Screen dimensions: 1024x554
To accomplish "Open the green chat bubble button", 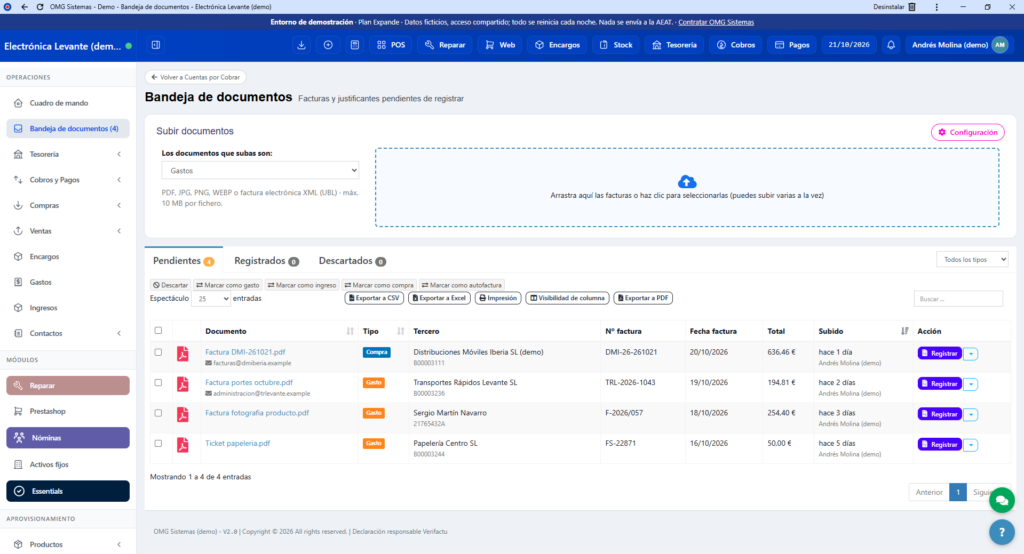I will (1001, 500).
